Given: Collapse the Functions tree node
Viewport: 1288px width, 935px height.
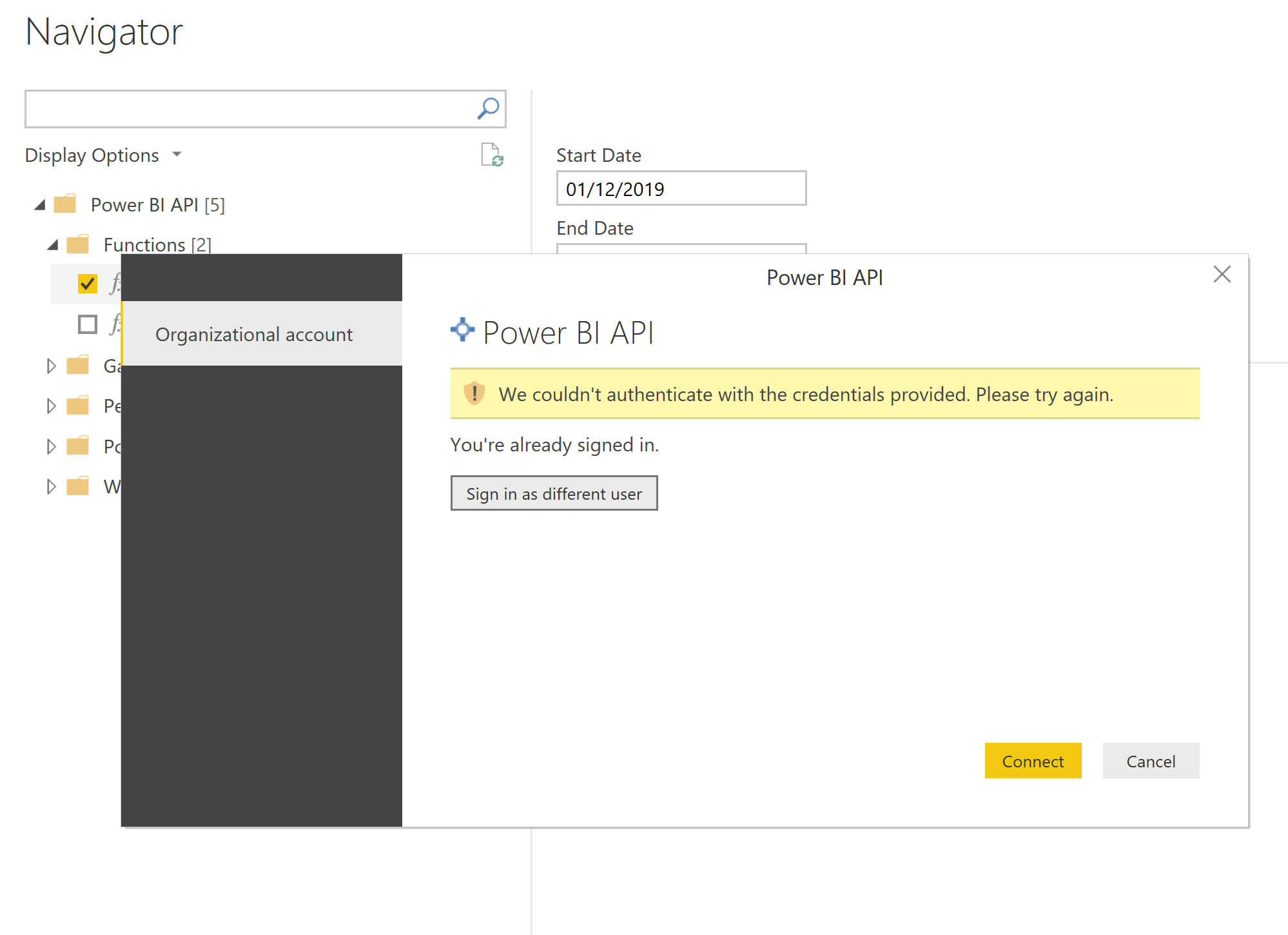Looking at the screenshot, I should (52, 244).
